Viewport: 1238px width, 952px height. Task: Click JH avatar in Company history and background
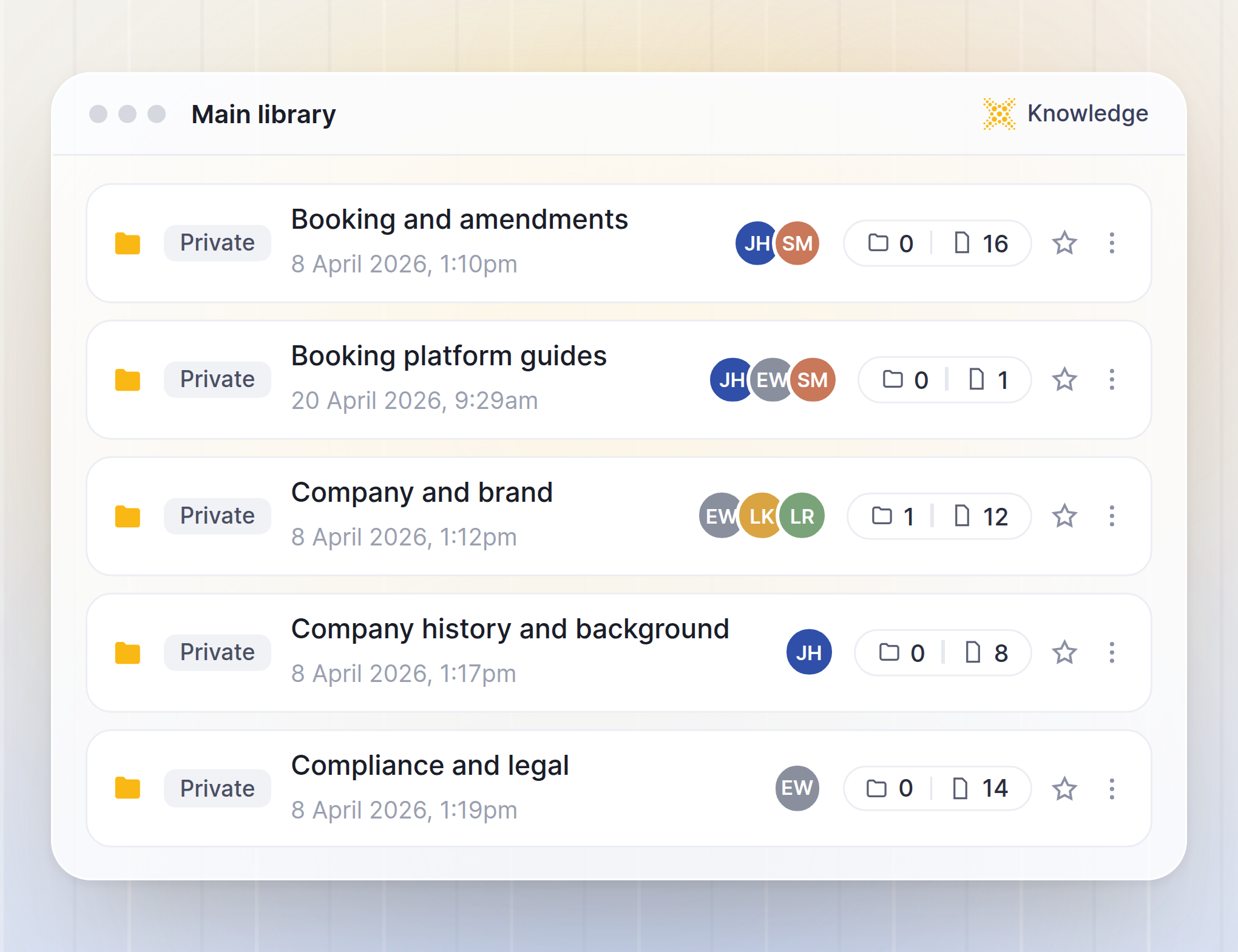809,652
